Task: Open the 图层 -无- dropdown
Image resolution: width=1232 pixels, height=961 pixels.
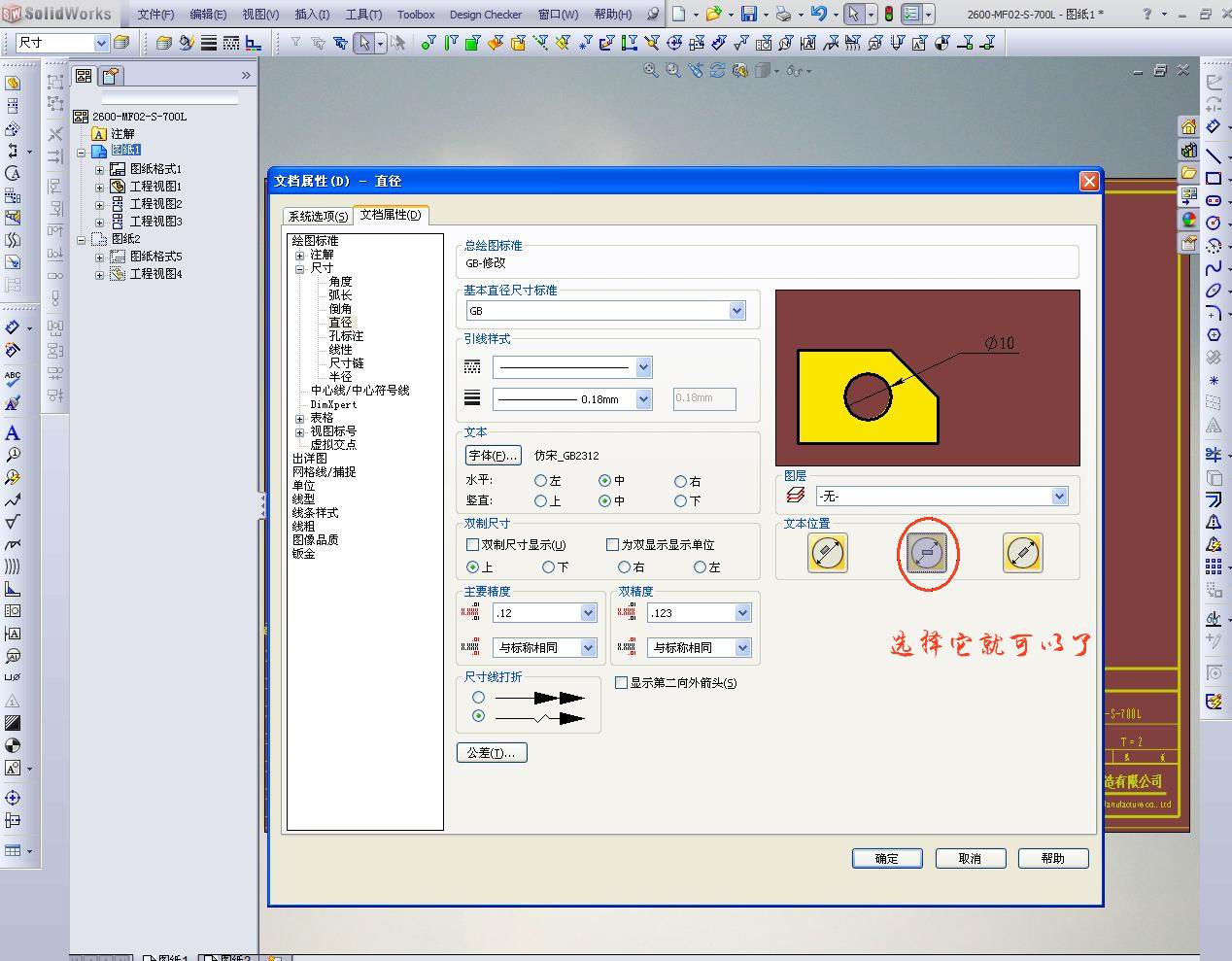Action: point(1059,497)
